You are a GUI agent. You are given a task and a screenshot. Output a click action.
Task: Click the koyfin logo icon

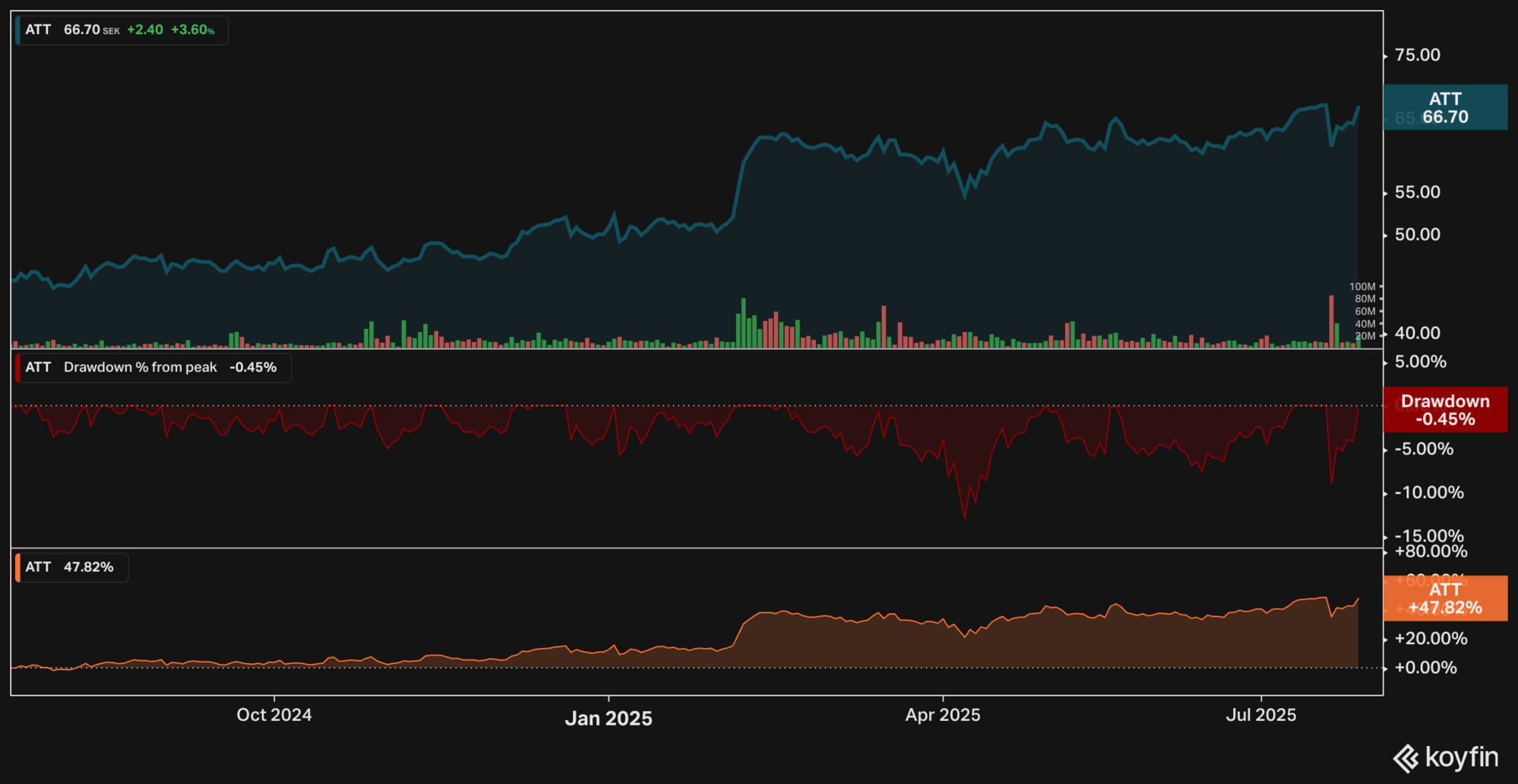pos(1406,759)
